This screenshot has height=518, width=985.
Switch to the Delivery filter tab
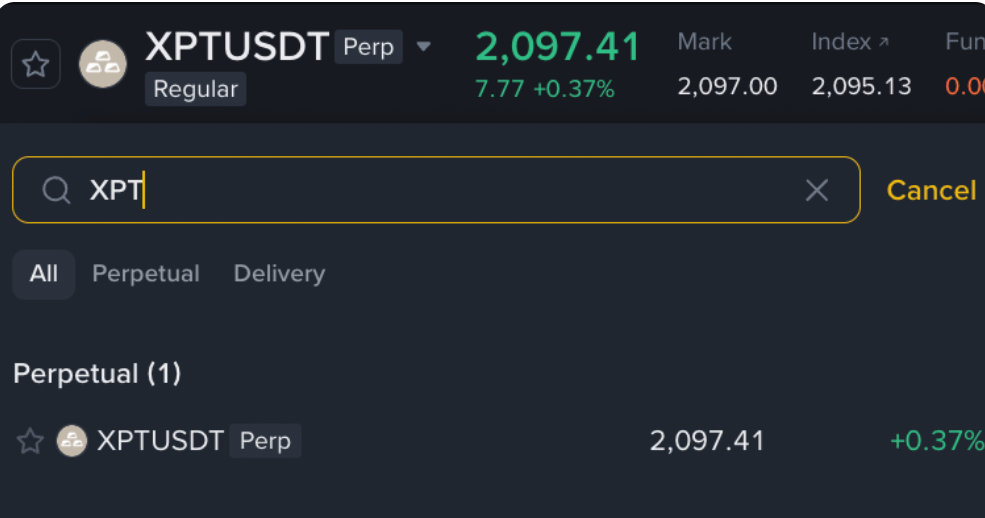tap(279, 274)
